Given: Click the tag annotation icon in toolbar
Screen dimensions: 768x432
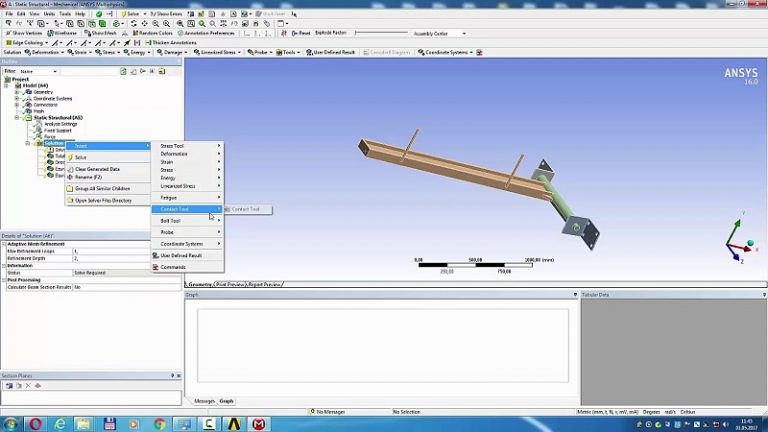Looking at the screenshot, I should coord(267,23).
